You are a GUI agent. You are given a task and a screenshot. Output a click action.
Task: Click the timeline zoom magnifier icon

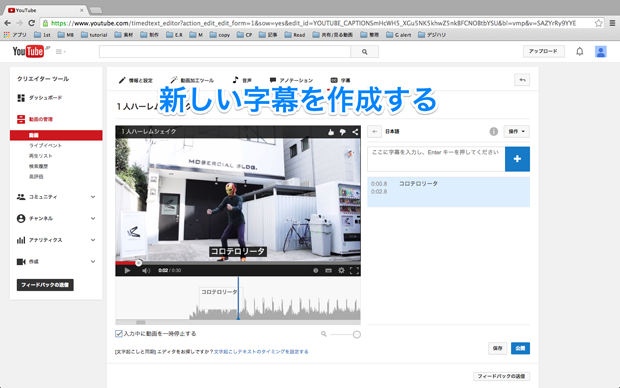pos(323,334)
